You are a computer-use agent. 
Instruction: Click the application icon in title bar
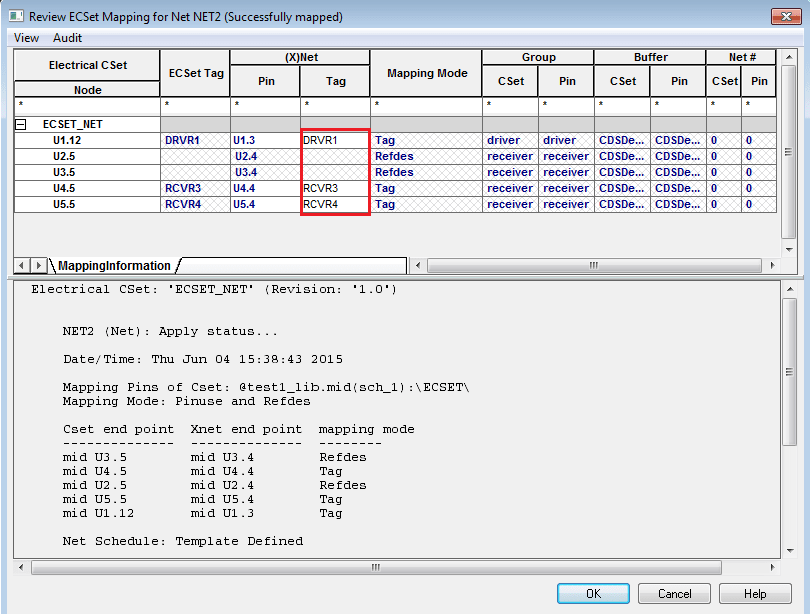16,16
